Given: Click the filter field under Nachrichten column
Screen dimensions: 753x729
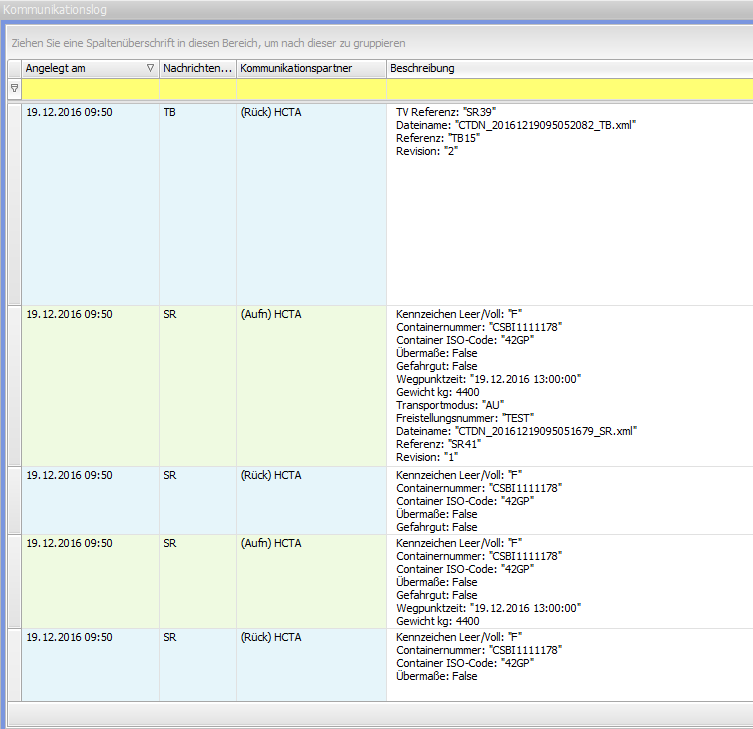Looking at the screenshot, I should coord(197,89).
